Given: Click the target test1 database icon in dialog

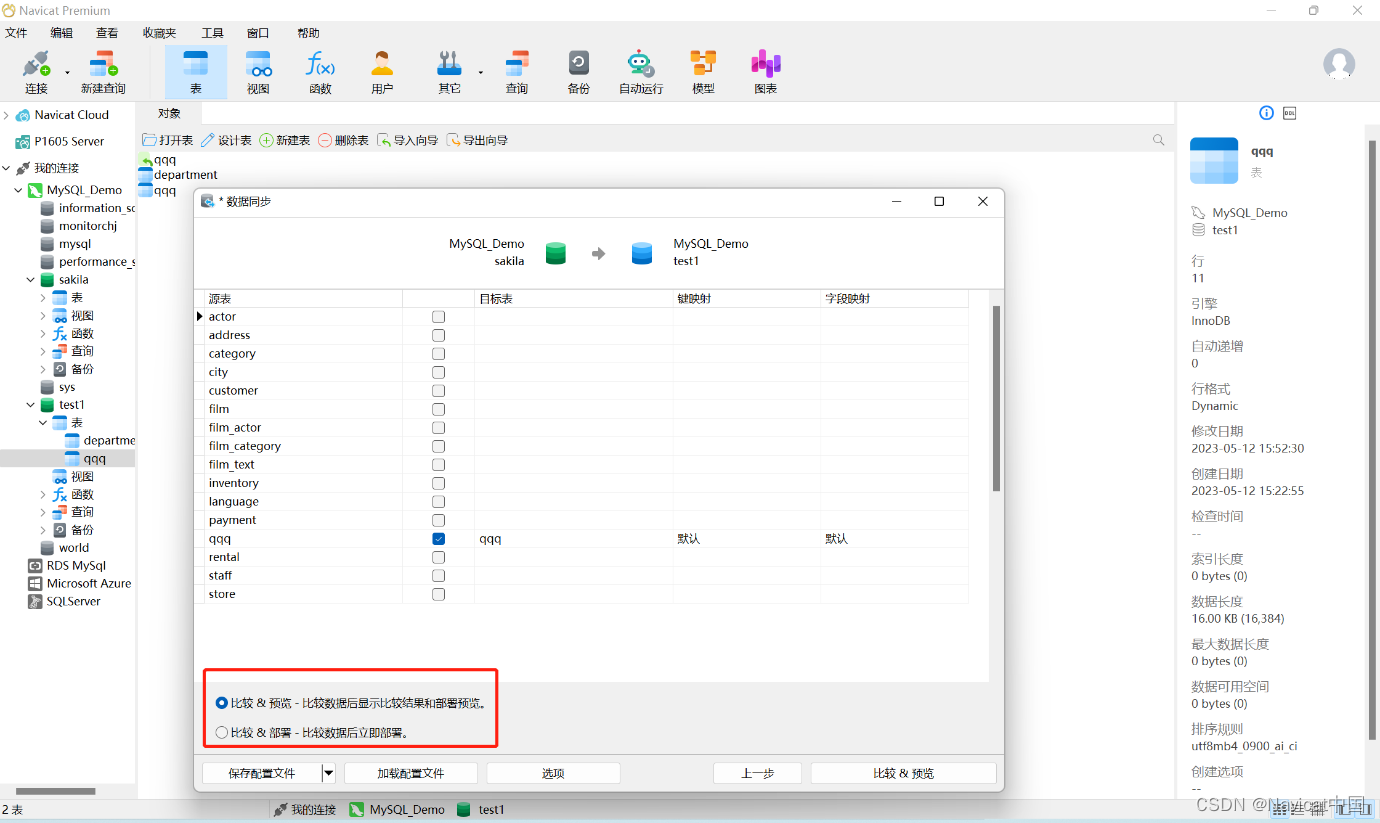Looking at the screenshot, I should click(x=642, y=253).
